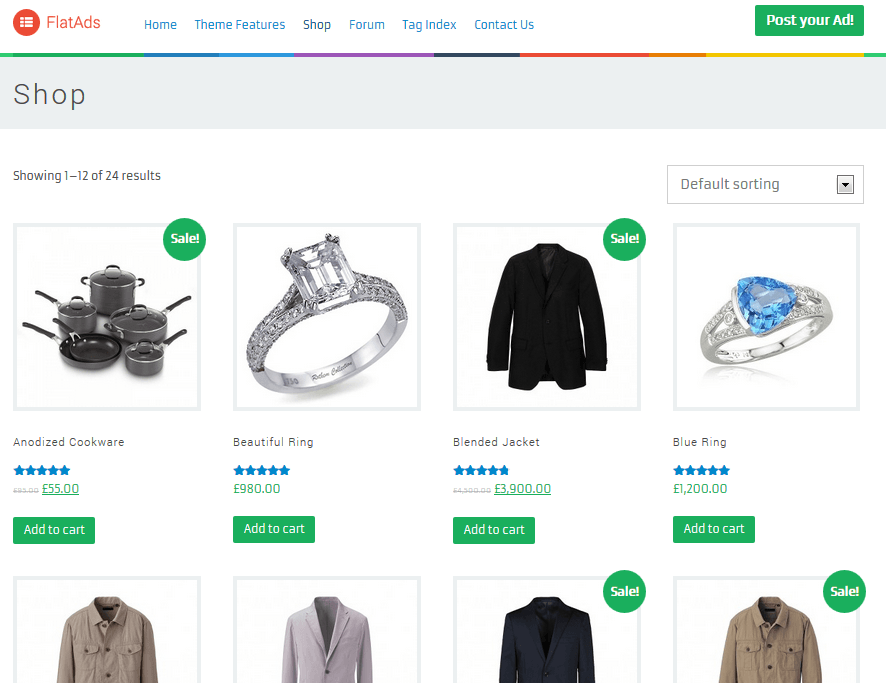The image size is (886, 683).
Task: Go to the Home menu item
Action: point(160,25)
